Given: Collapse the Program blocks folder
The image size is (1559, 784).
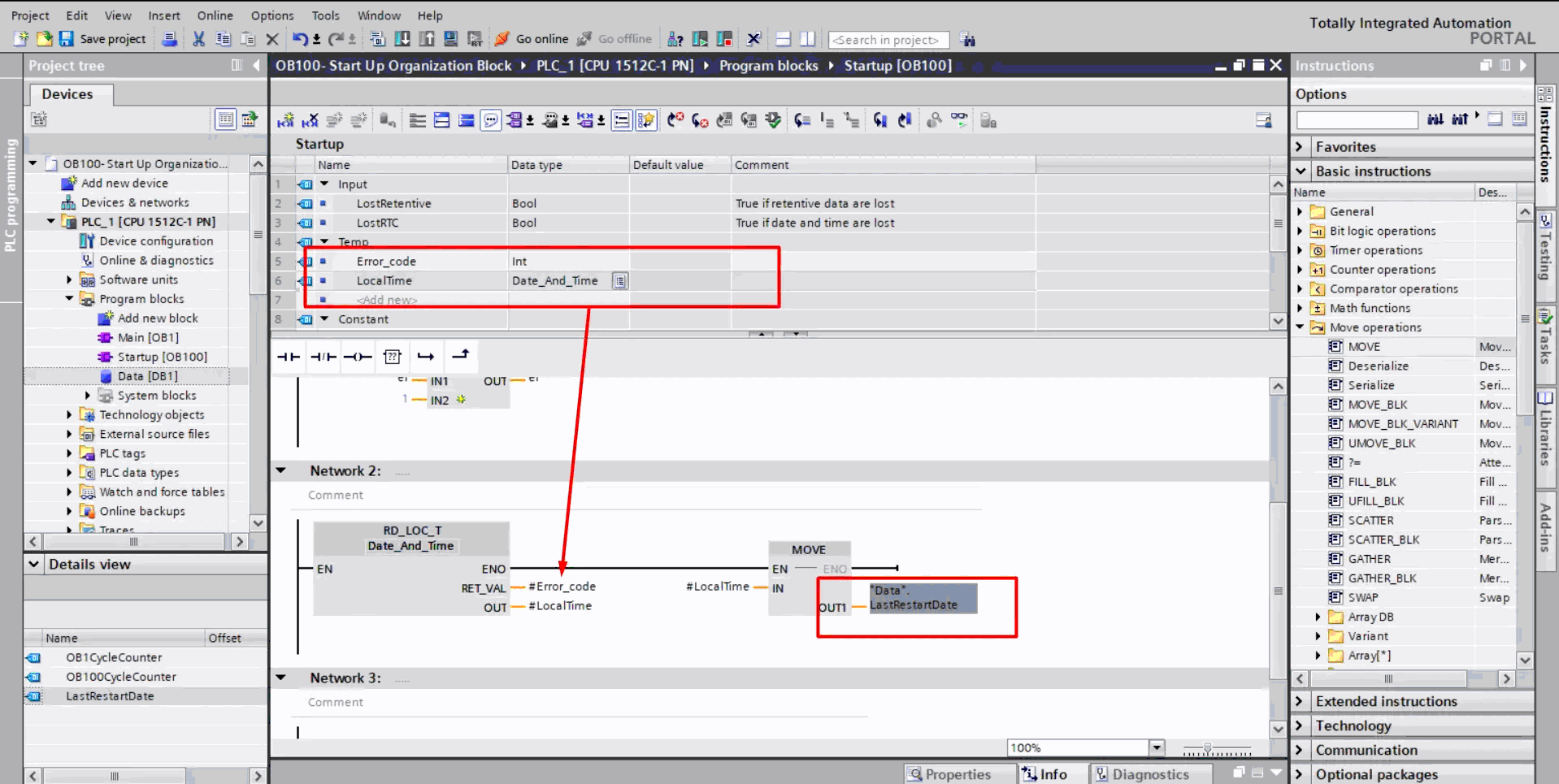Looking at the screenshot, I should (69, 298).
